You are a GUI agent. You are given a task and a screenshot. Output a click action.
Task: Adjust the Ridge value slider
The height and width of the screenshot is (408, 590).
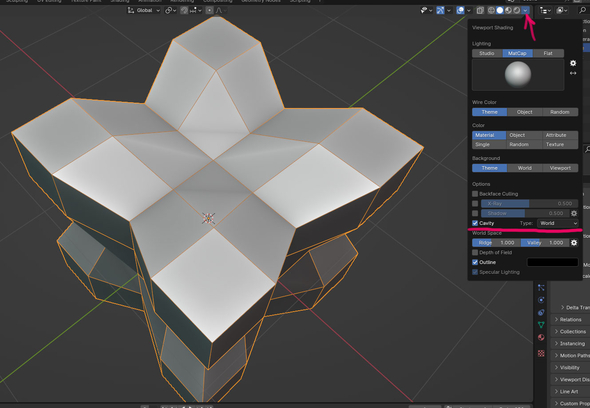click(x=496, y=243)
